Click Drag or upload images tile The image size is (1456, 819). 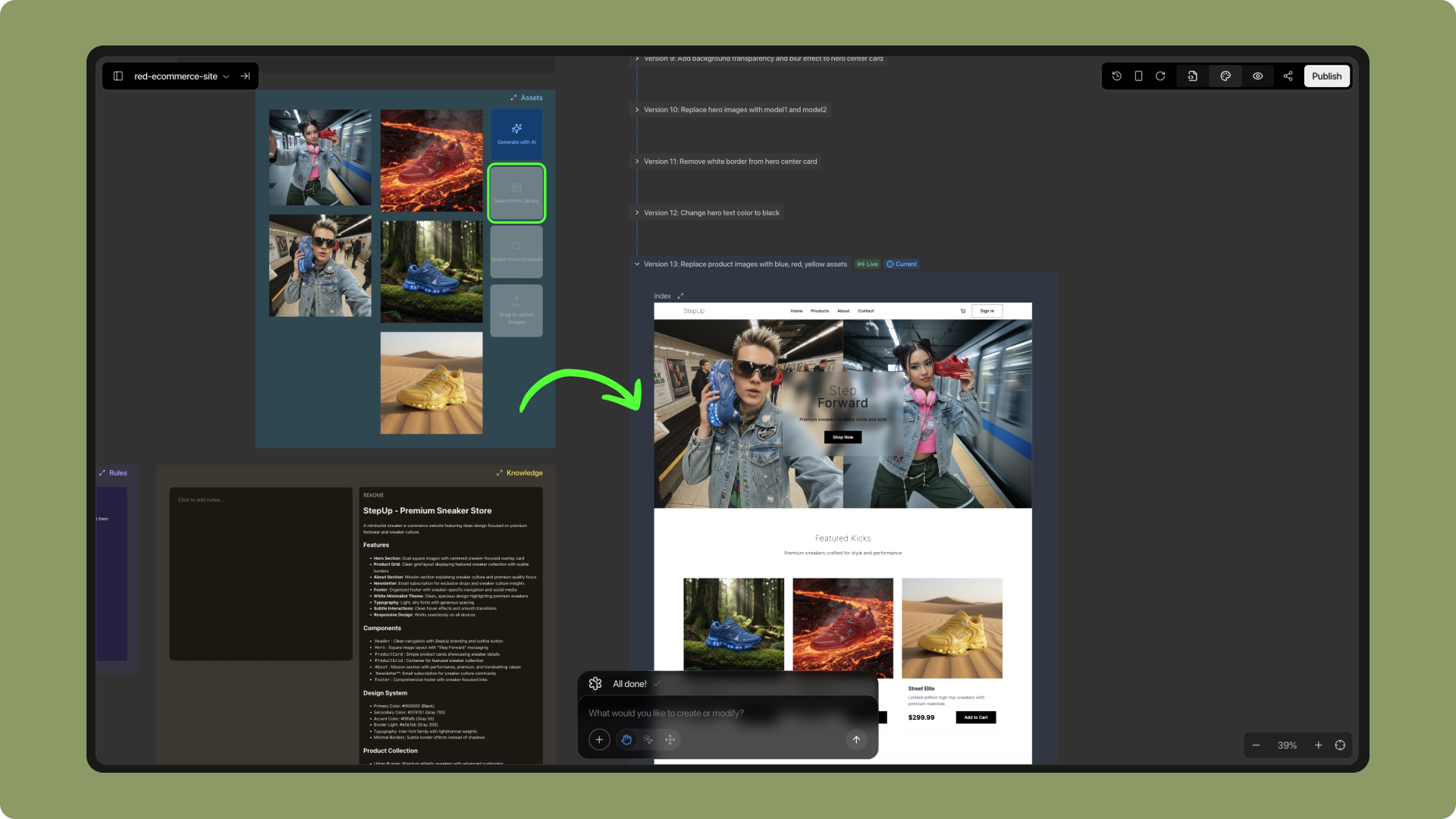(x=516, y=310)
